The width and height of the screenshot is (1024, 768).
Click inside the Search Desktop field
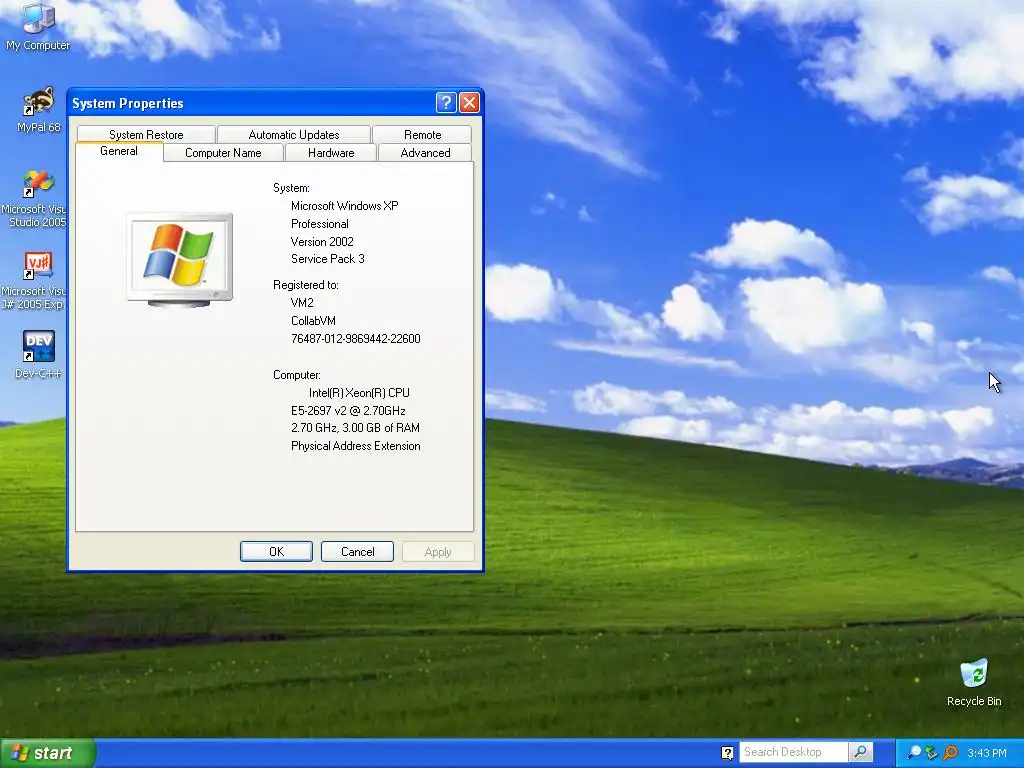tap(794, 752)
